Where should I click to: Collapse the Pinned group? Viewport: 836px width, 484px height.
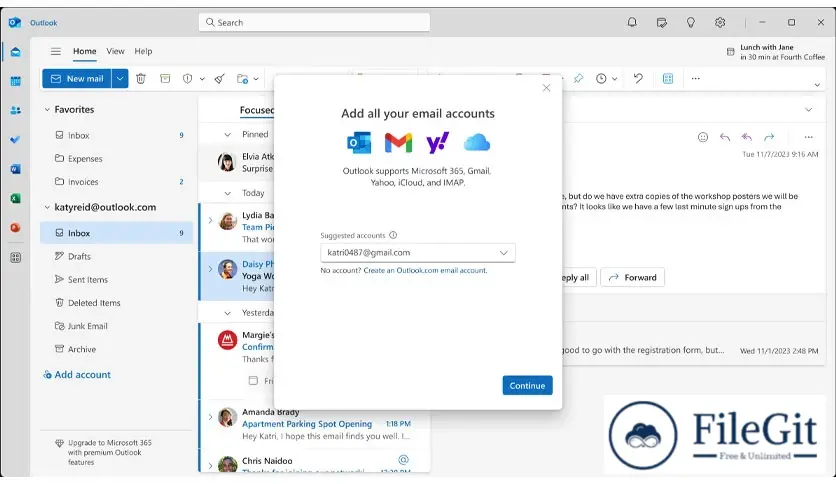pos(228,135)
